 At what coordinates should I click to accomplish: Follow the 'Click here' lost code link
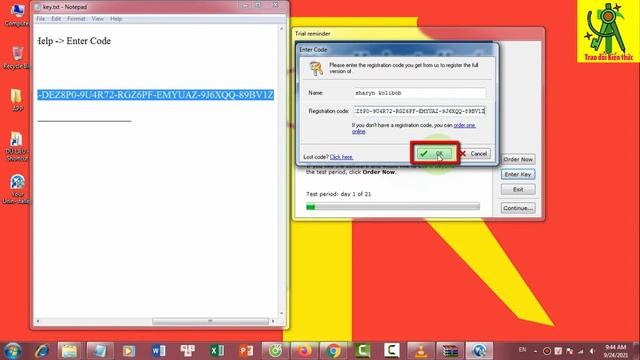pos(341,157)
